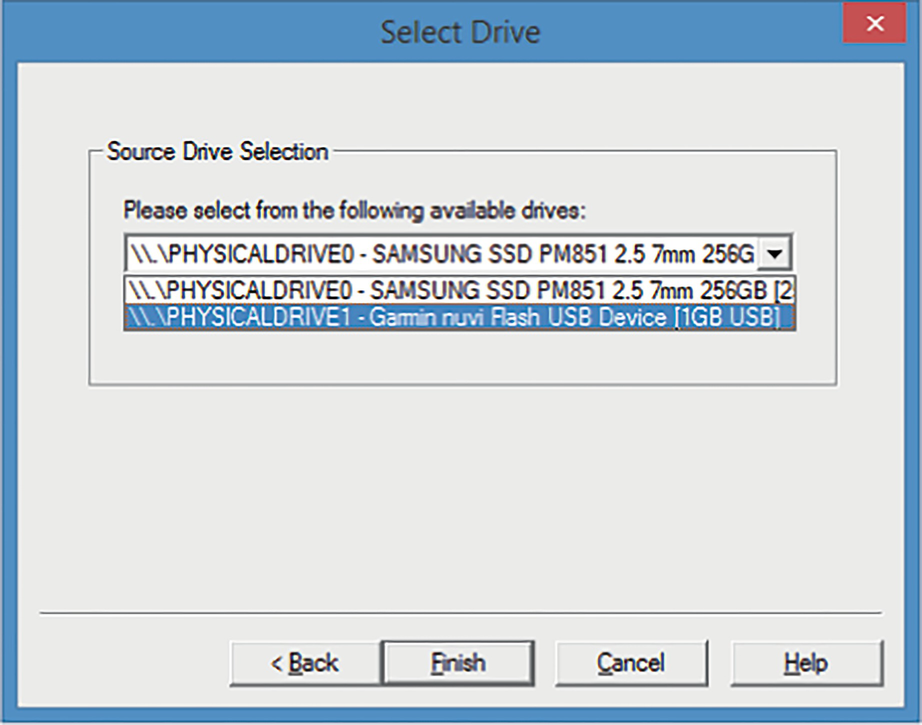Click the Select Drive title bar
922x725 pixels.
pyautogui.click(x=460, y=31)
